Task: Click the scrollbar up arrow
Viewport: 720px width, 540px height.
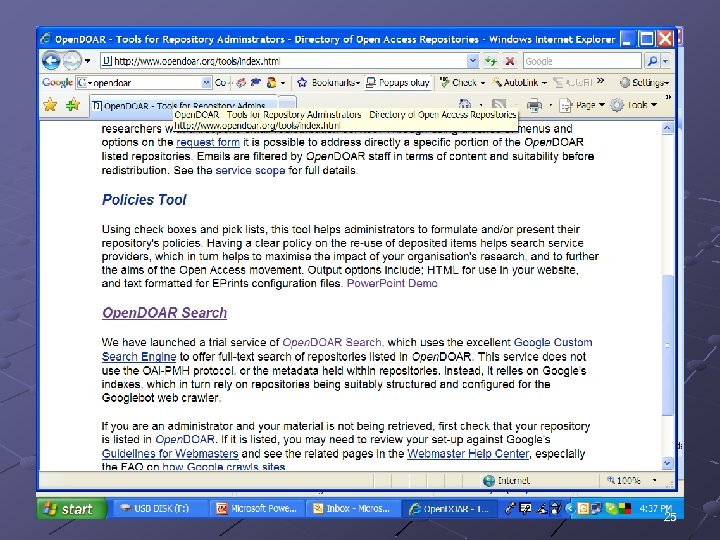Action: point(667,129)
